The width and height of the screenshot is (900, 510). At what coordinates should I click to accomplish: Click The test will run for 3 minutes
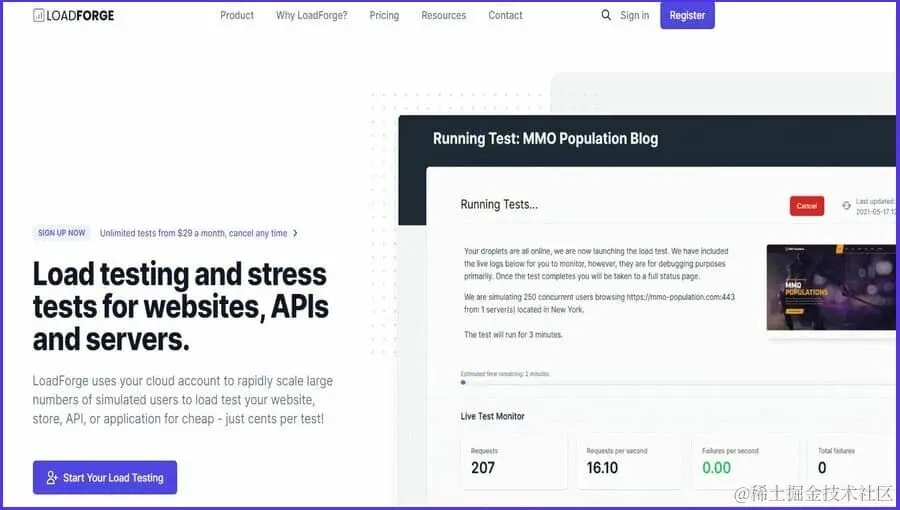(x=513, y=334)
